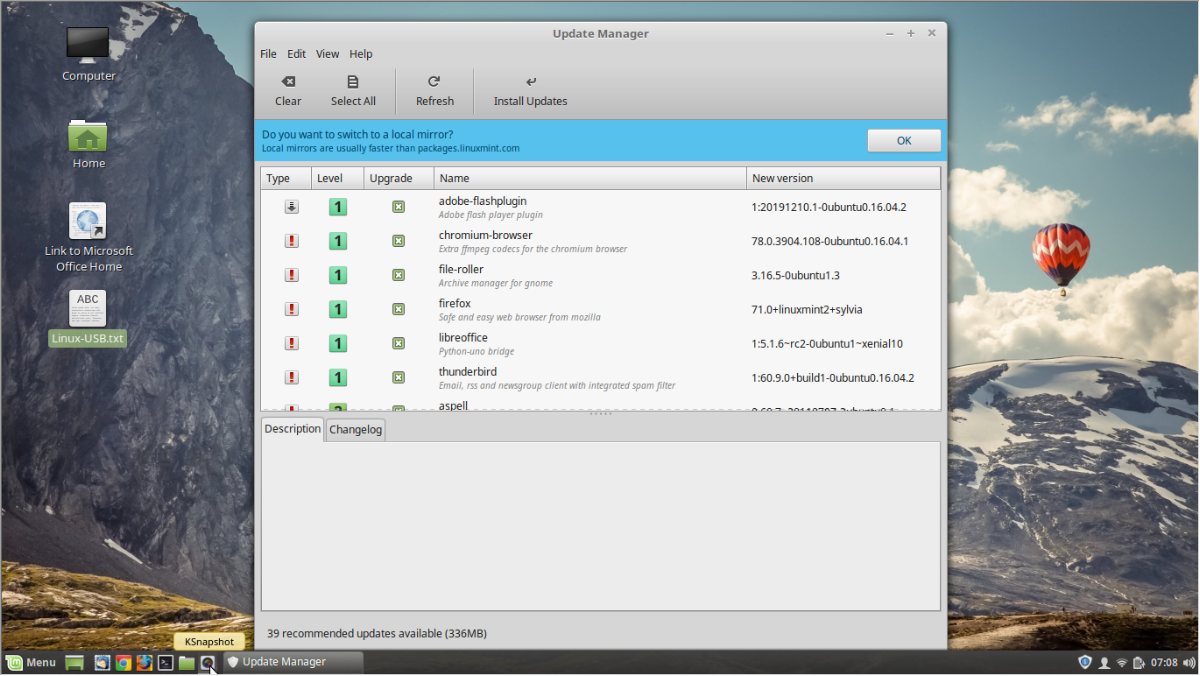Click level 1 badge for chromium-browser

pos(338,241)
